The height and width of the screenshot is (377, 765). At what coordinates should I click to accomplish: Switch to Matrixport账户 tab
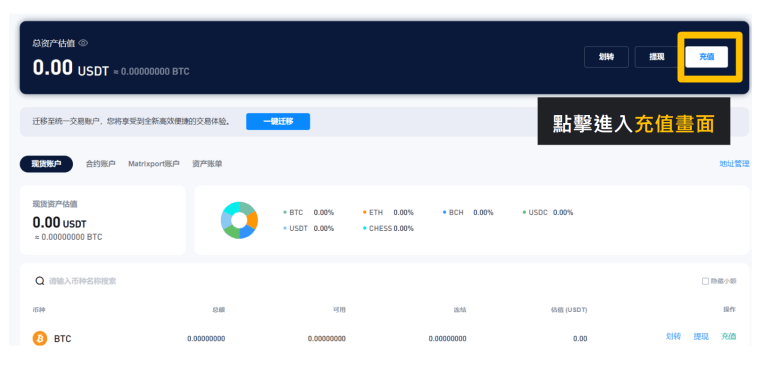tap(154, 164)
